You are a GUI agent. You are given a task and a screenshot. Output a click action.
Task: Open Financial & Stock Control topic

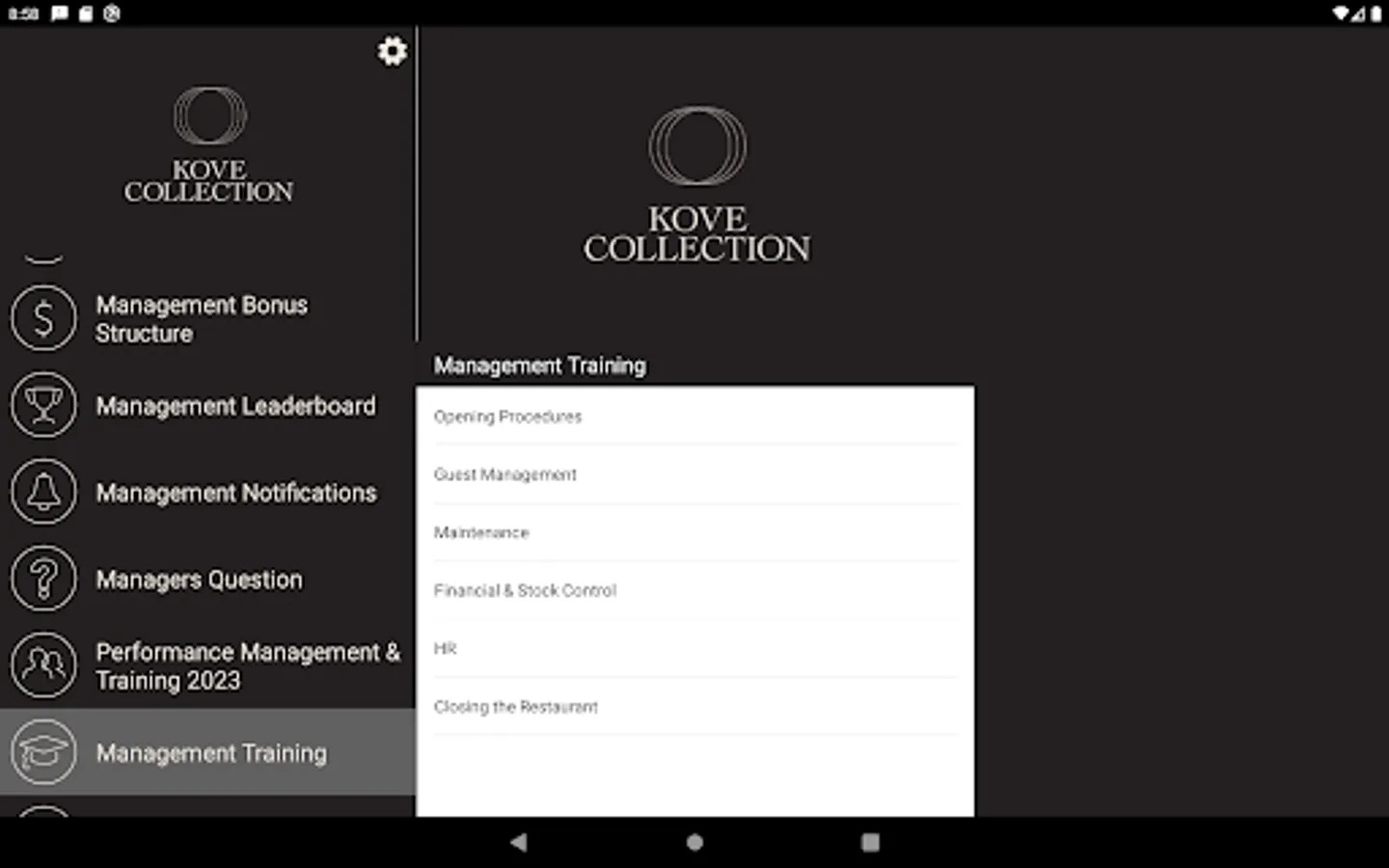(695, 590)
